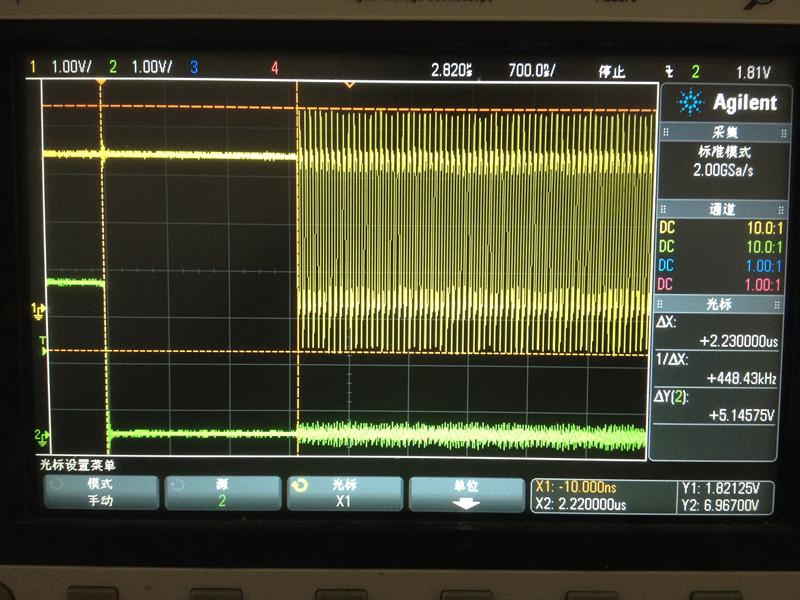The image size is (800, 600).
Task: Click the grip dots left of 采集 header
Action: (665, 133)
